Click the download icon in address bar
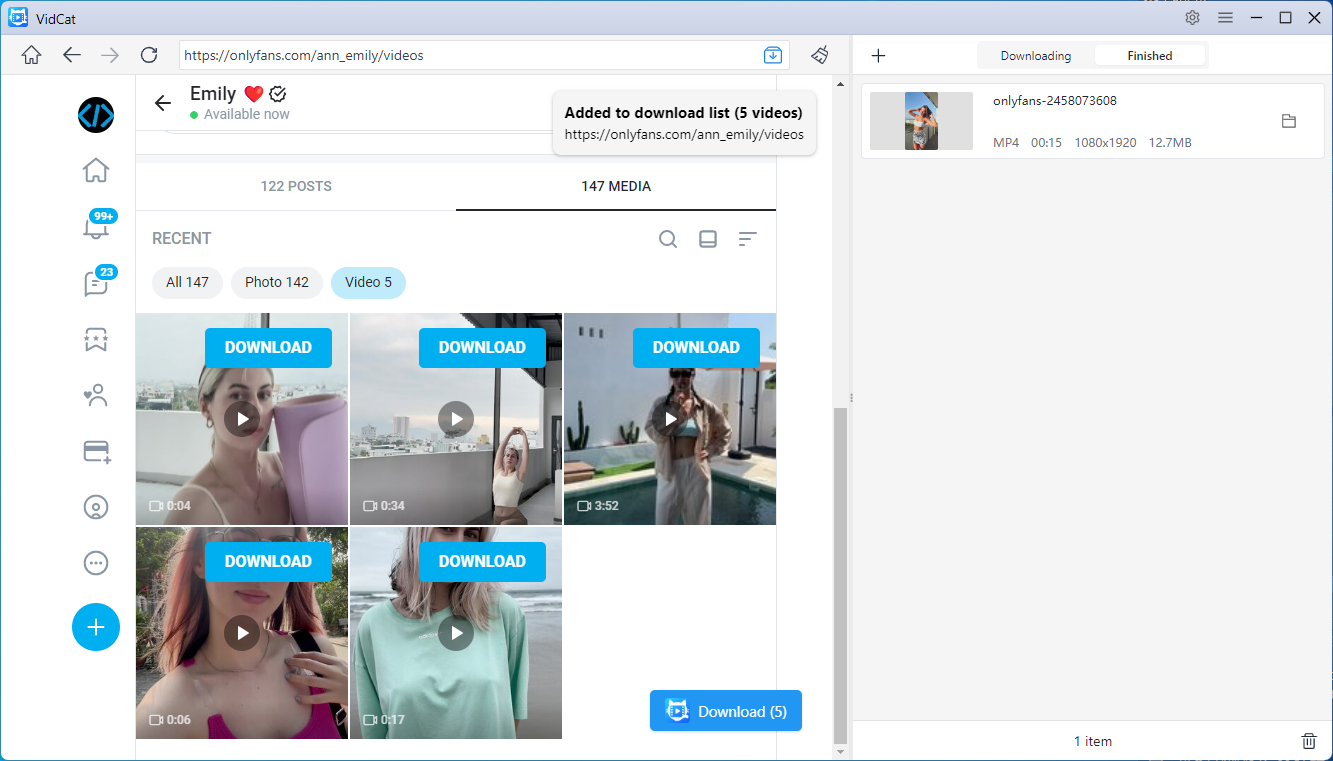This screenshot has height=761, width=1333. tap(772, 55)
